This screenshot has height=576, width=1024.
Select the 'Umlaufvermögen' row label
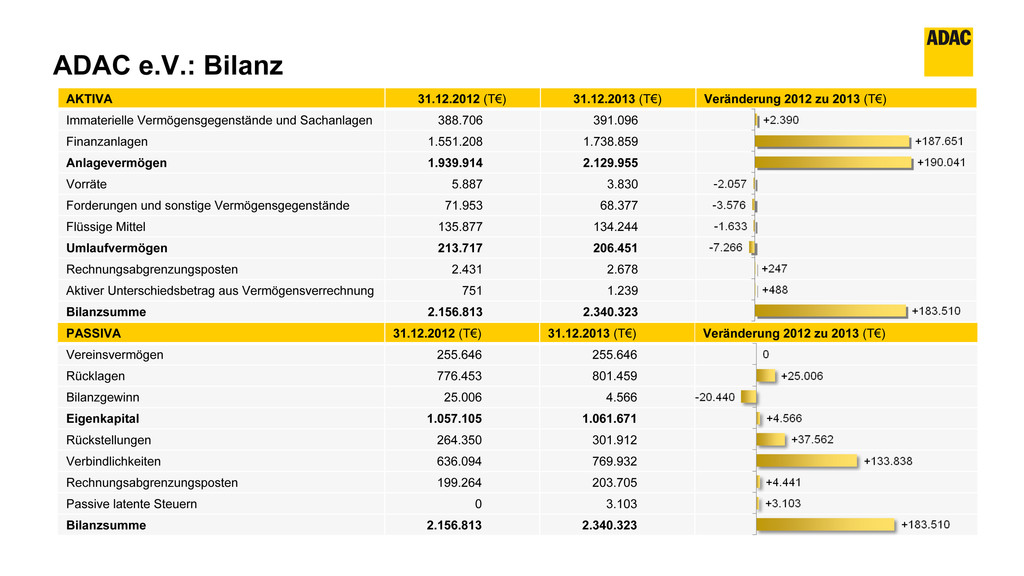[x=117, y=248]
